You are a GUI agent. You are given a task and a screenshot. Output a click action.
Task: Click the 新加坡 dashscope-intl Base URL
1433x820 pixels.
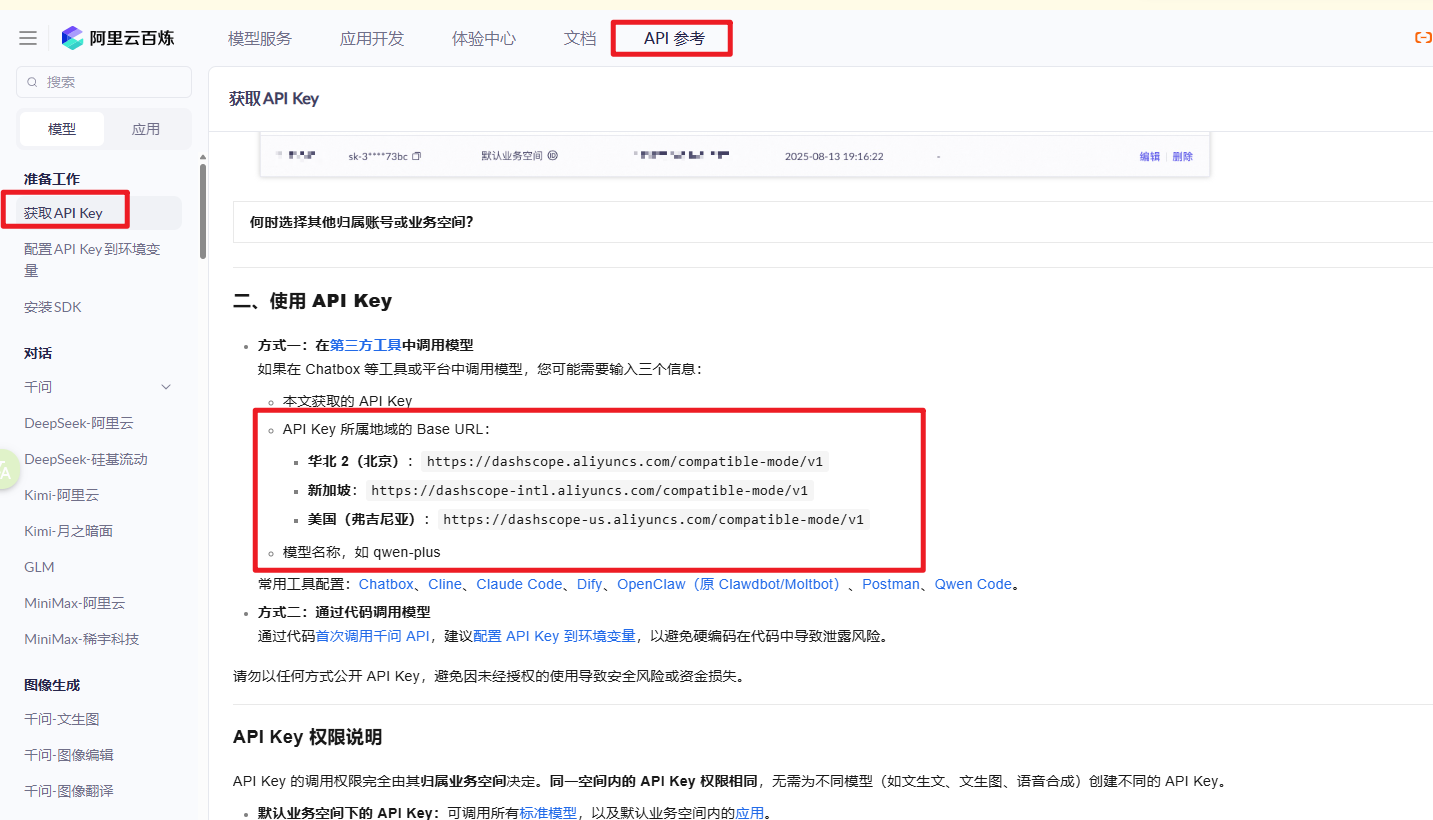(590, 491)
